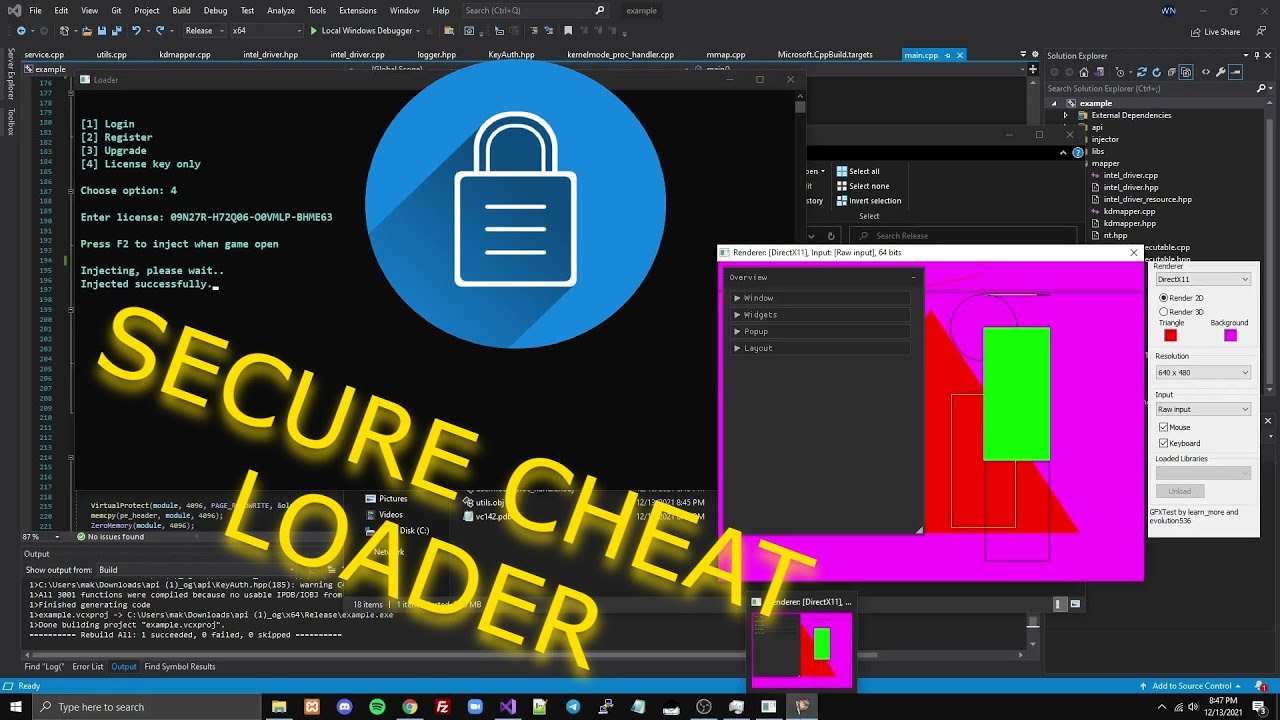This screenshot has height=720, width=1280.
Task: Switch to the KeyAuth.hpp tab
Action: click(511, 55)
